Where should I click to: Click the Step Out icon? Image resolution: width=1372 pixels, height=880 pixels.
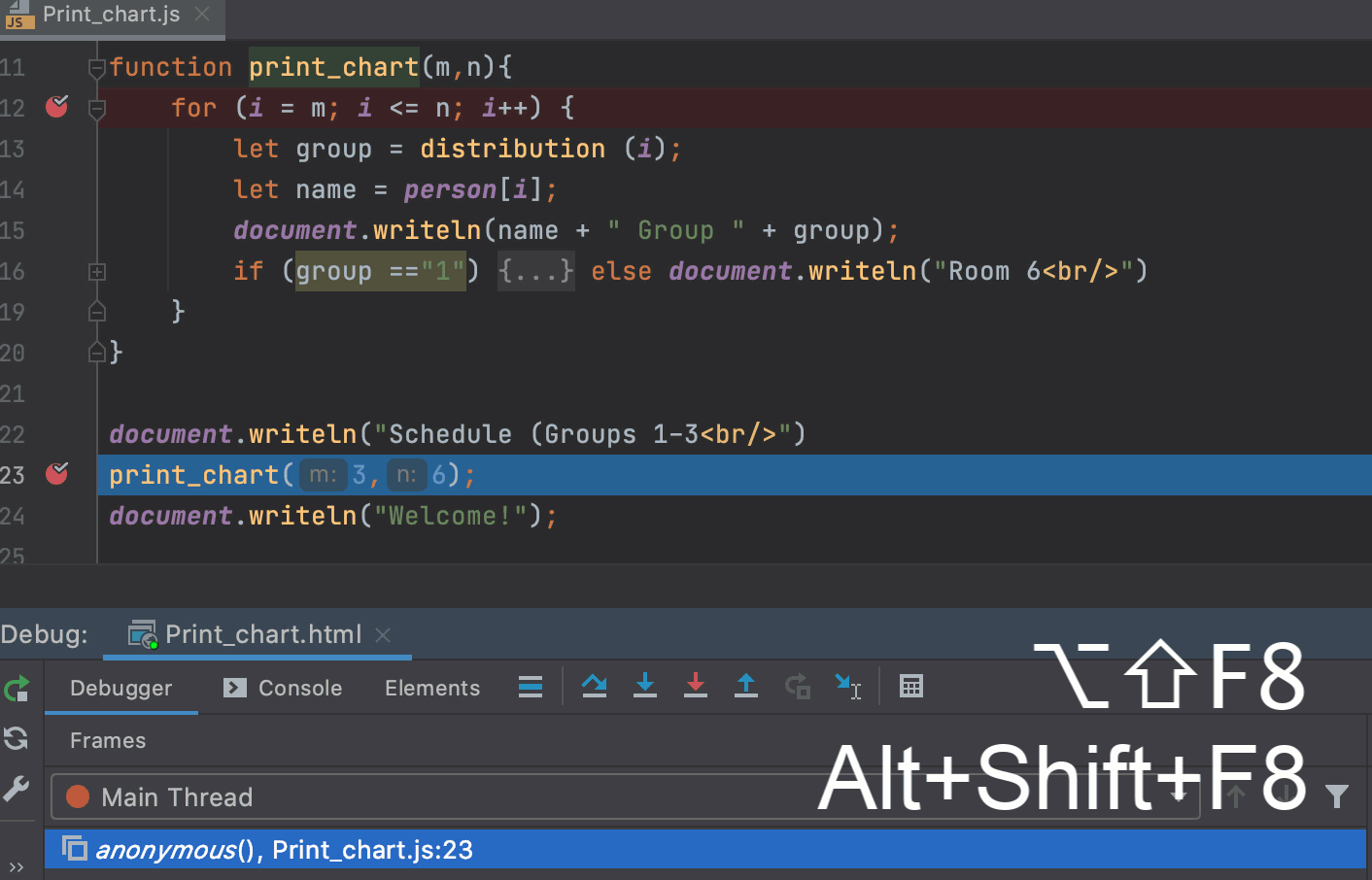pos(746,687)
